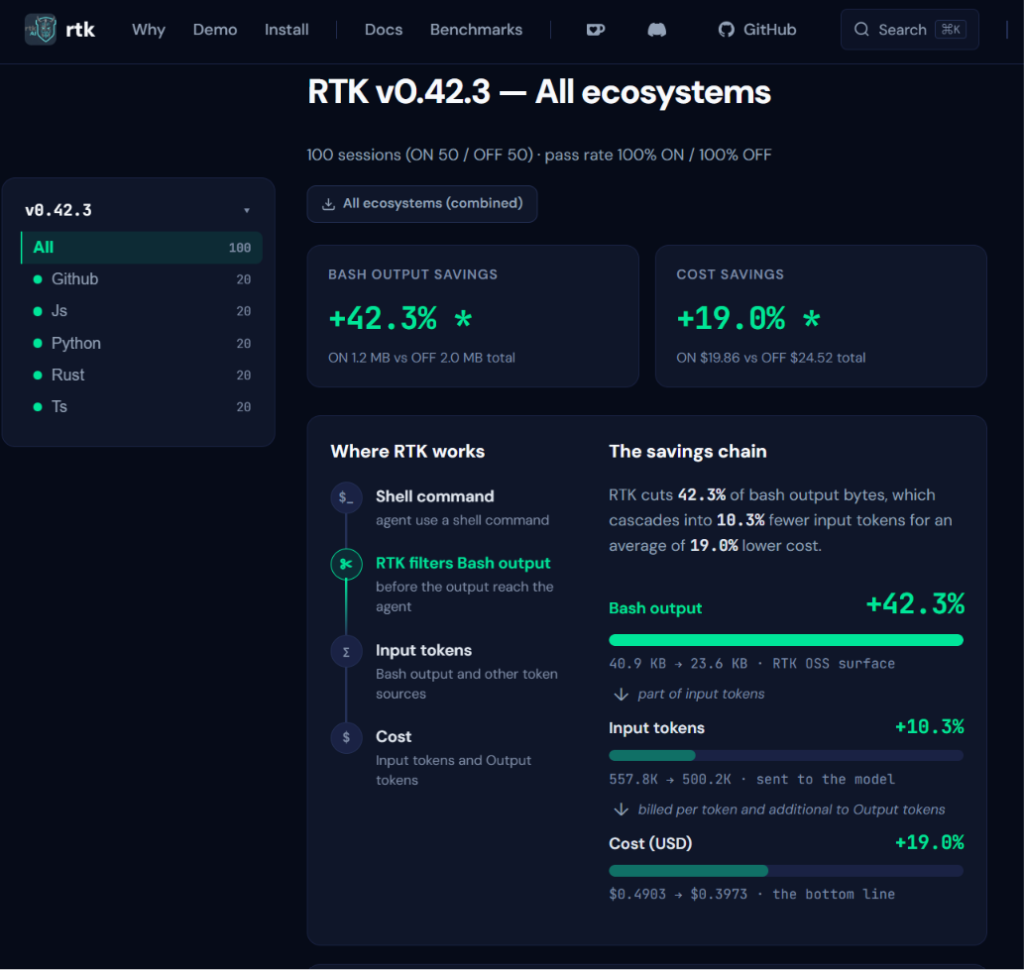
Task: Click the 'Input tokens' step title
Action: pyautogui.click(x=423, y=651)
